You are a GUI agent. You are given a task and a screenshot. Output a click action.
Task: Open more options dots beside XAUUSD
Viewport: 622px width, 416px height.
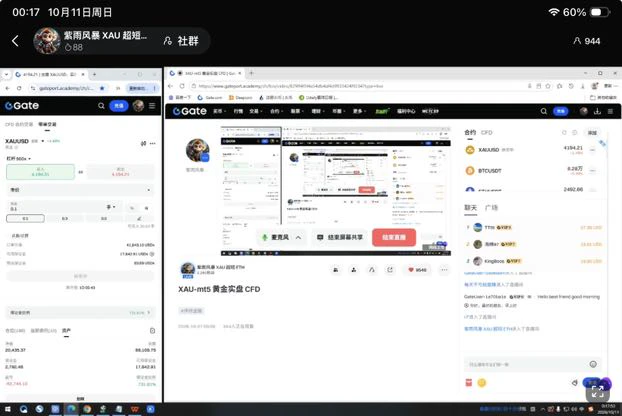click(153, 143)
